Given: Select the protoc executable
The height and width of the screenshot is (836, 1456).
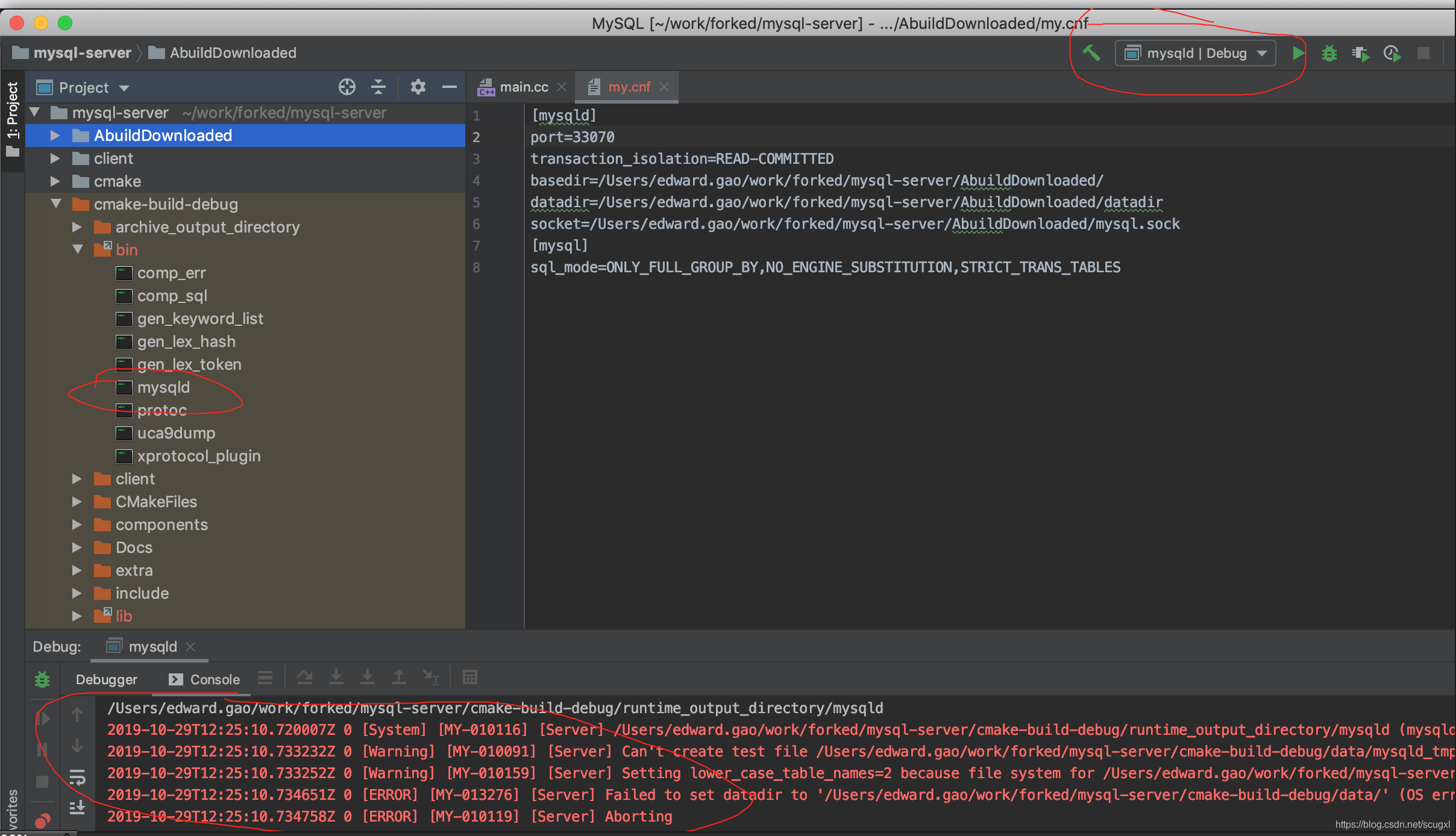Looking at the screenshot, I should (162, 410).
